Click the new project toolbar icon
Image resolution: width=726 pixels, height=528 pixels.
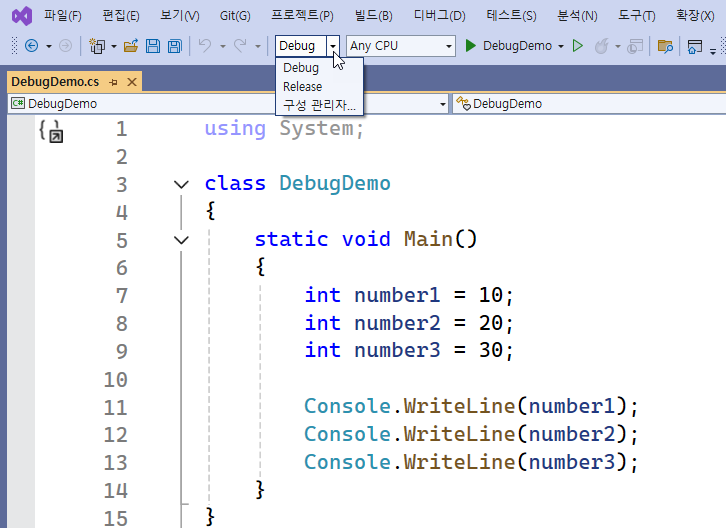(97, 46)
